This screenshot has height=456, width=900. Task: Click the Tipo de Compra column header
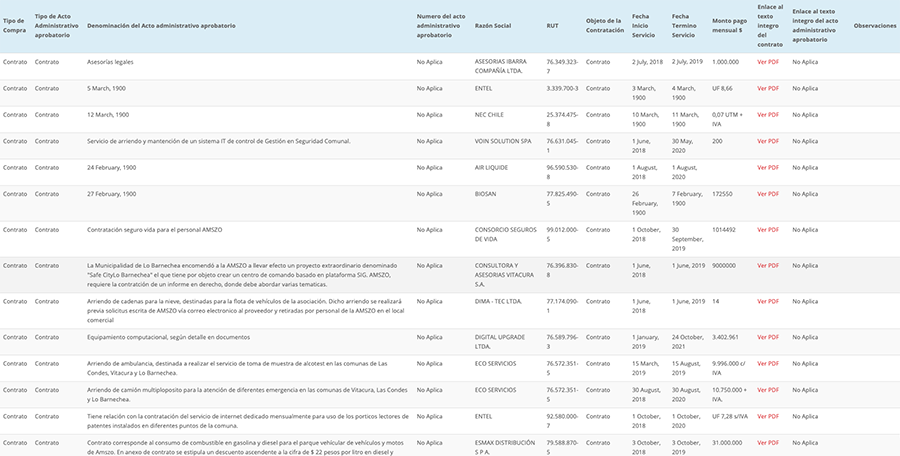click(14, 26)
